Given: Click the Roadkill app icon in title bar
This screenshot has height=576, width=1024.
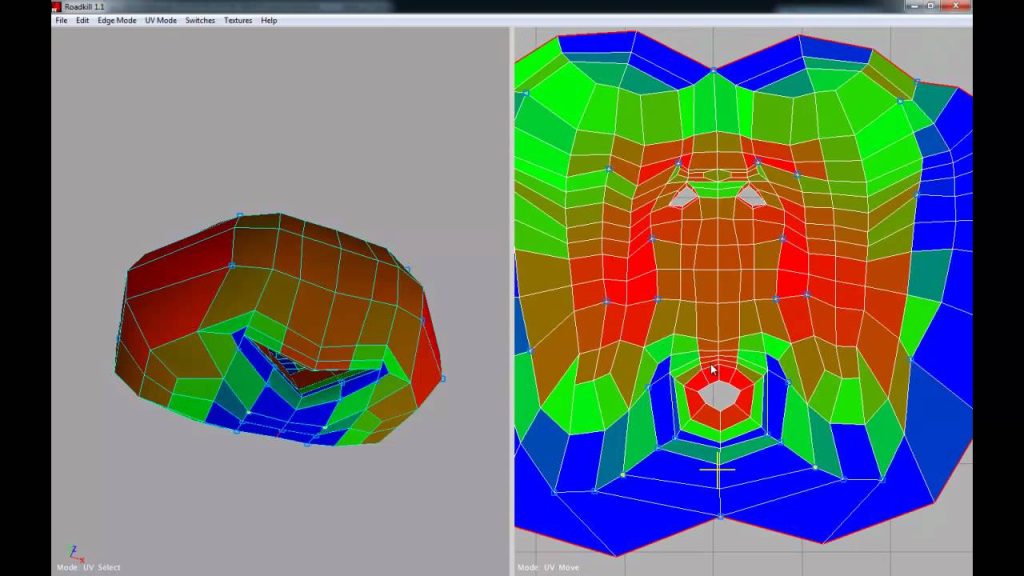Looking at the screenshot, I should 56,7.
